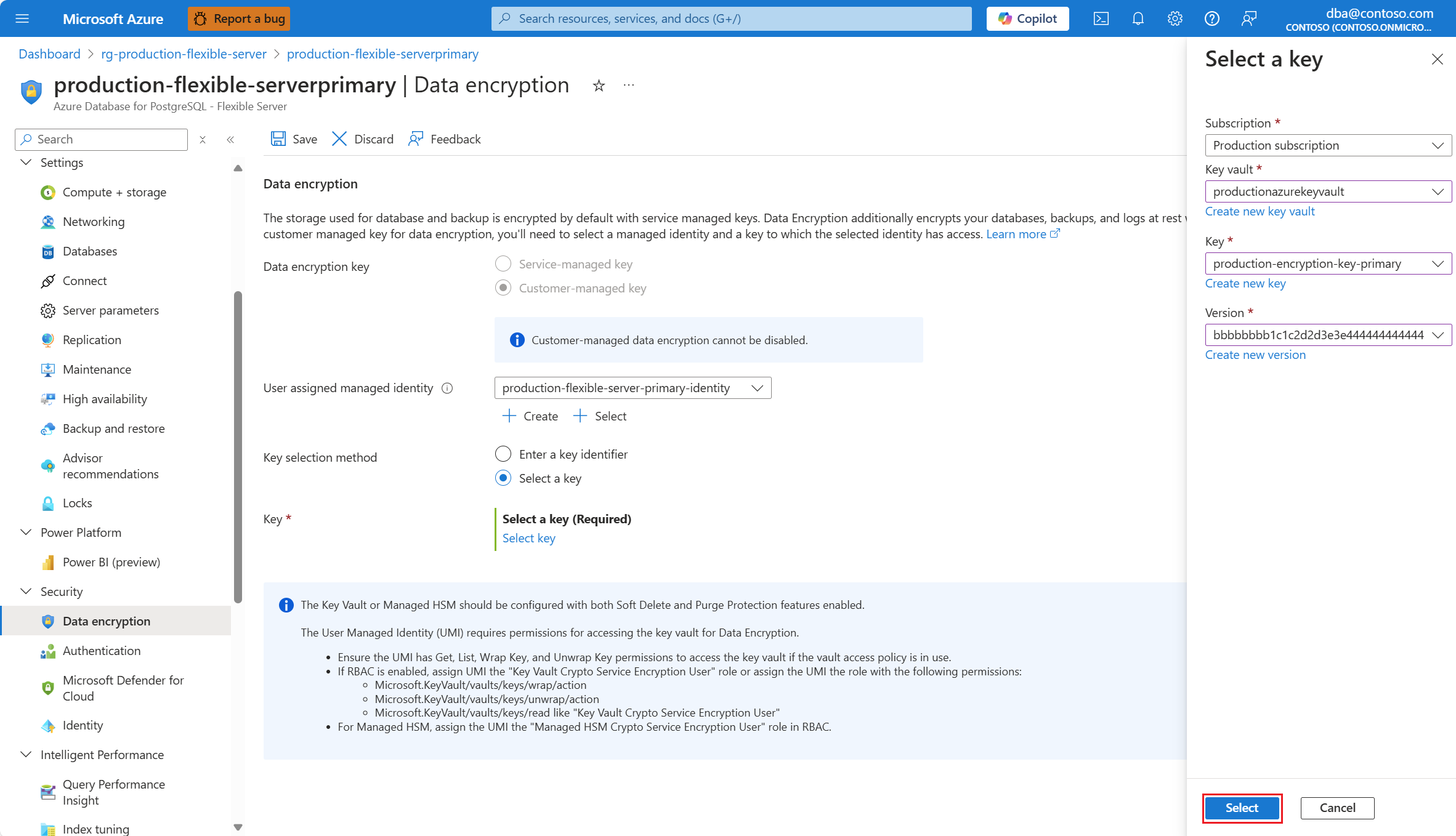Image resolution: width=1456 pixels, height=836 pixels.
Task: Go to Server parameters menu item
Action: click(x=111, y=310)
